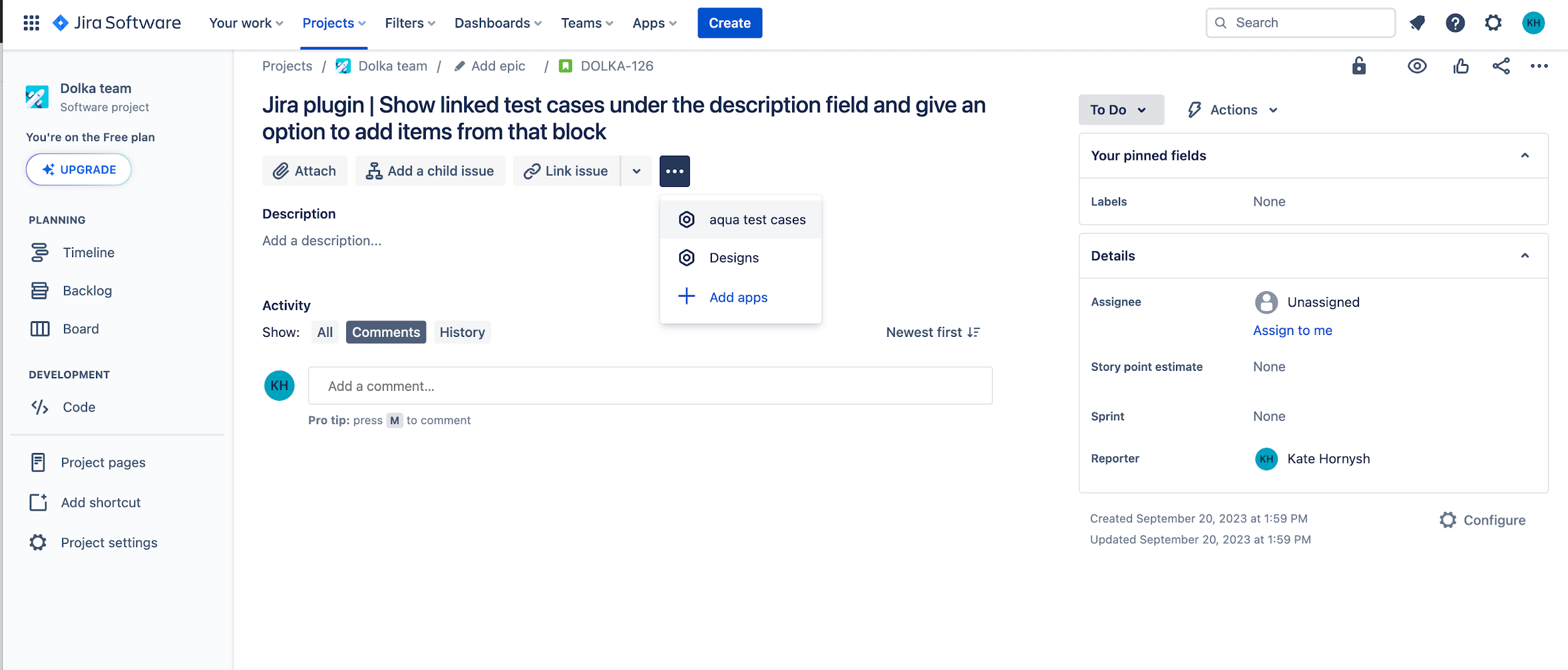Click the notifications icon in top bar

1417,23
